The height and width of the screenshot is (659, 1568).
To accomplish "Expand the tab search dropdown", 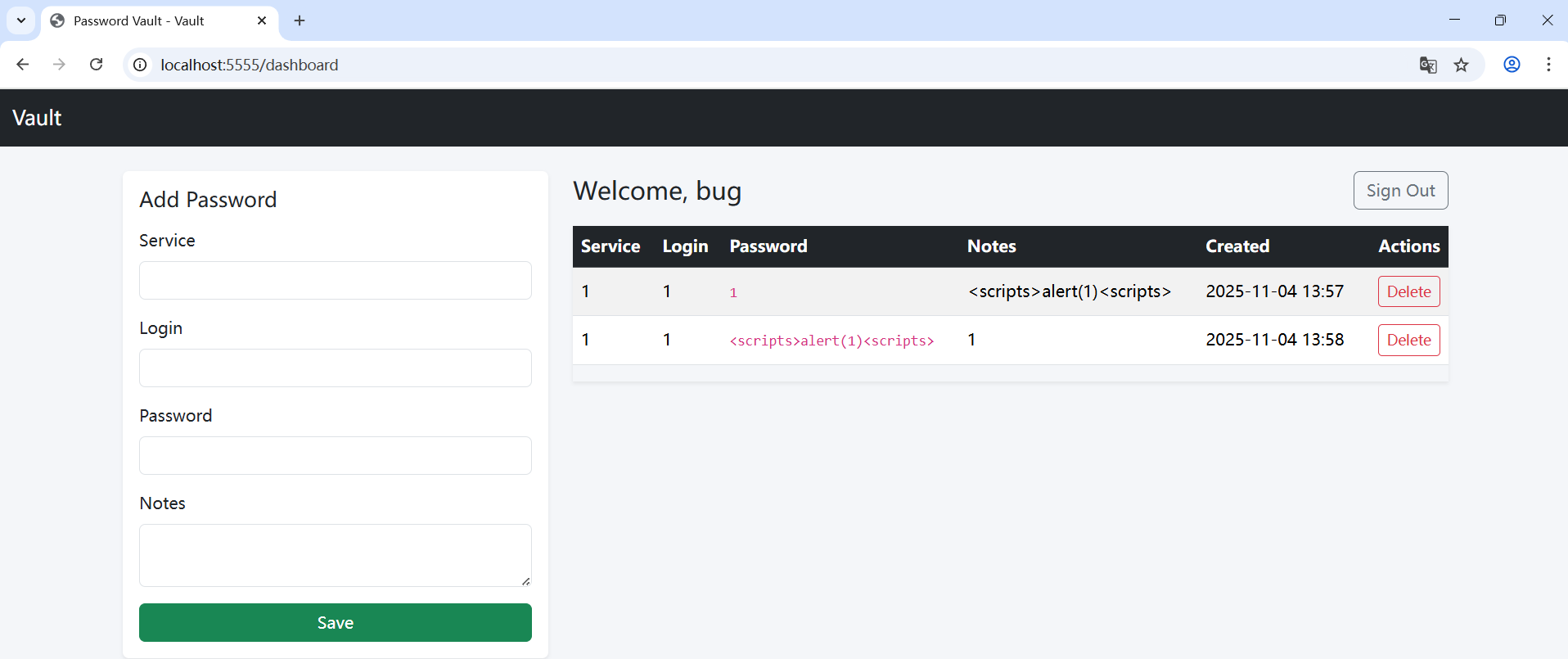I will [21, 20].
